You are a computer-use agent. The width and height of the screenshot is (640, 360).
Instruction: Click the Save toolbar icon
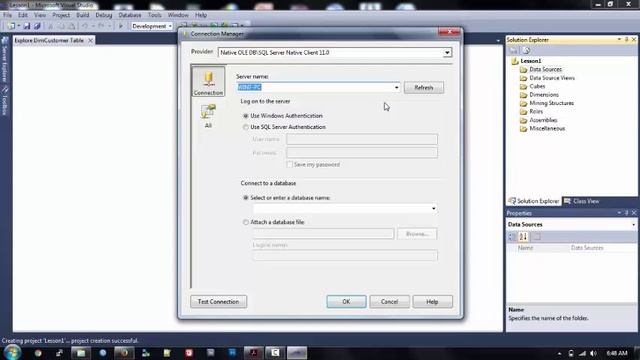click(x=27, y=26)
